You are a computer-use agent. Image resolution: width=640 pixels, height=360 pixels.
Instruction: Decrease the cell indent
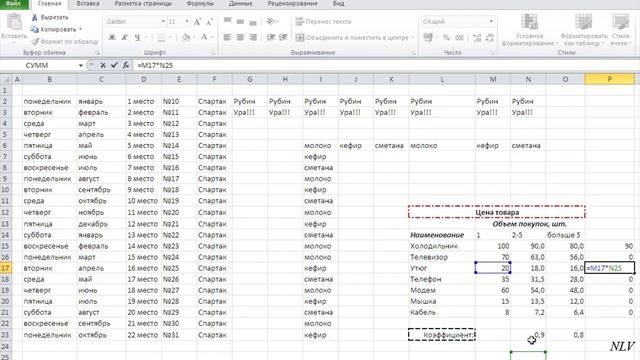[x=271, y=38]
